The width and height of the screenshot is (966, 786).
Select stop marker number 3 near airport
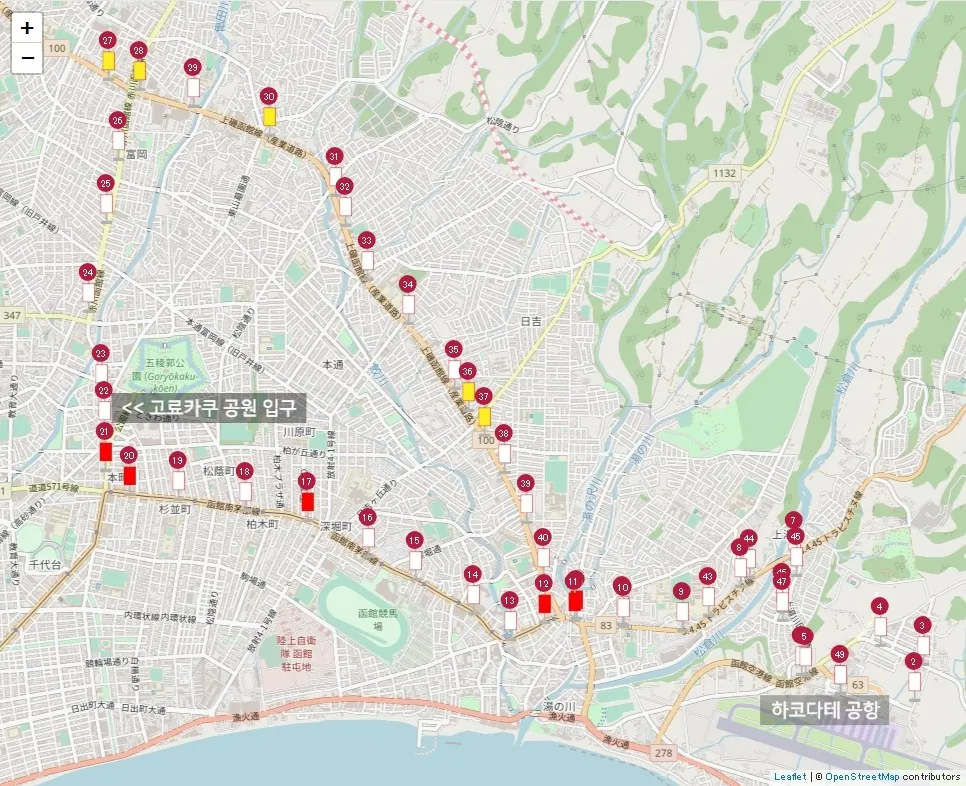923,645
